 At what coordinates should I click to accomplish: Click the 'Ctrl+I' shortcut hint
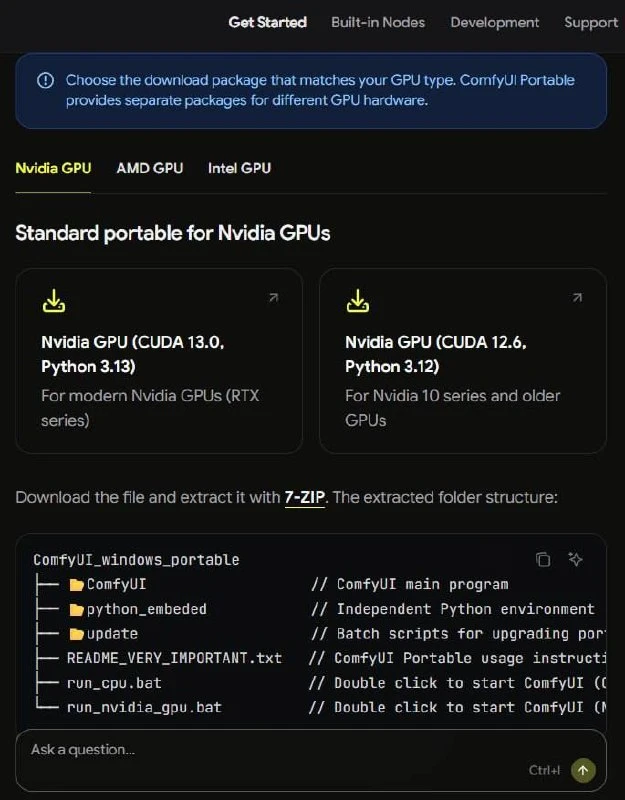click(x=544, y=770)
